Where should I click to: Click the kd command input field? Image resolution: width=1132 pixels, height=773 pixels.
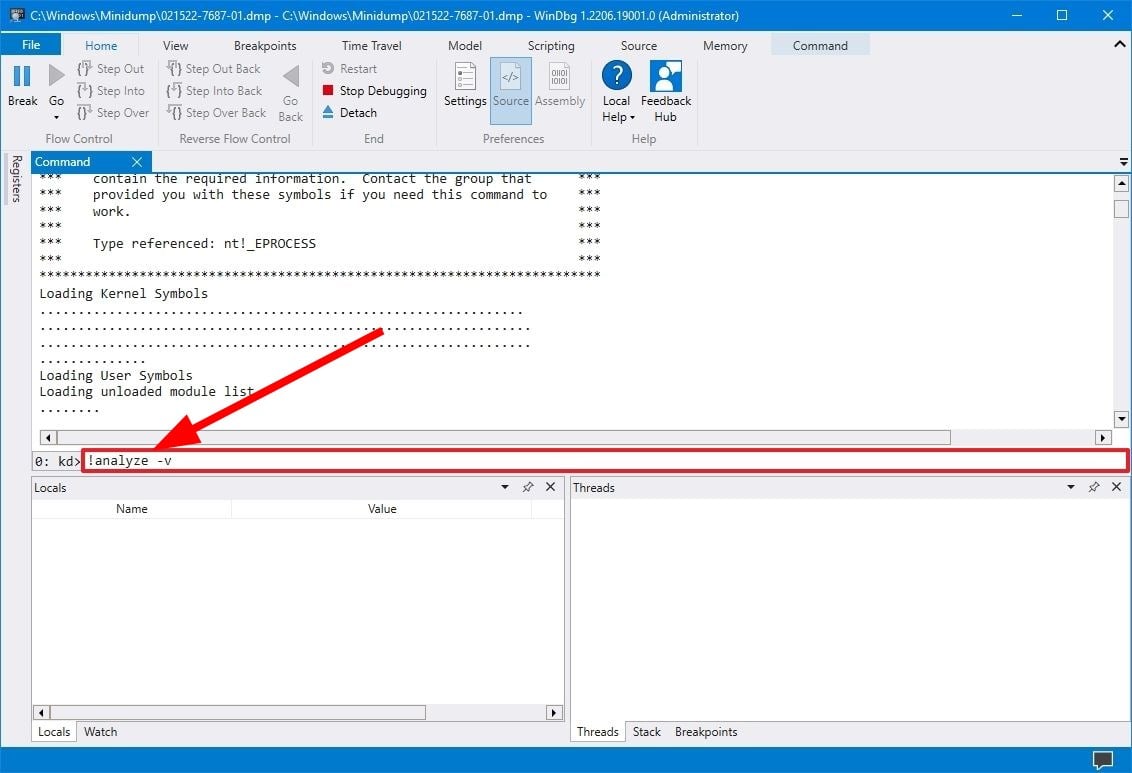[604, 460]
